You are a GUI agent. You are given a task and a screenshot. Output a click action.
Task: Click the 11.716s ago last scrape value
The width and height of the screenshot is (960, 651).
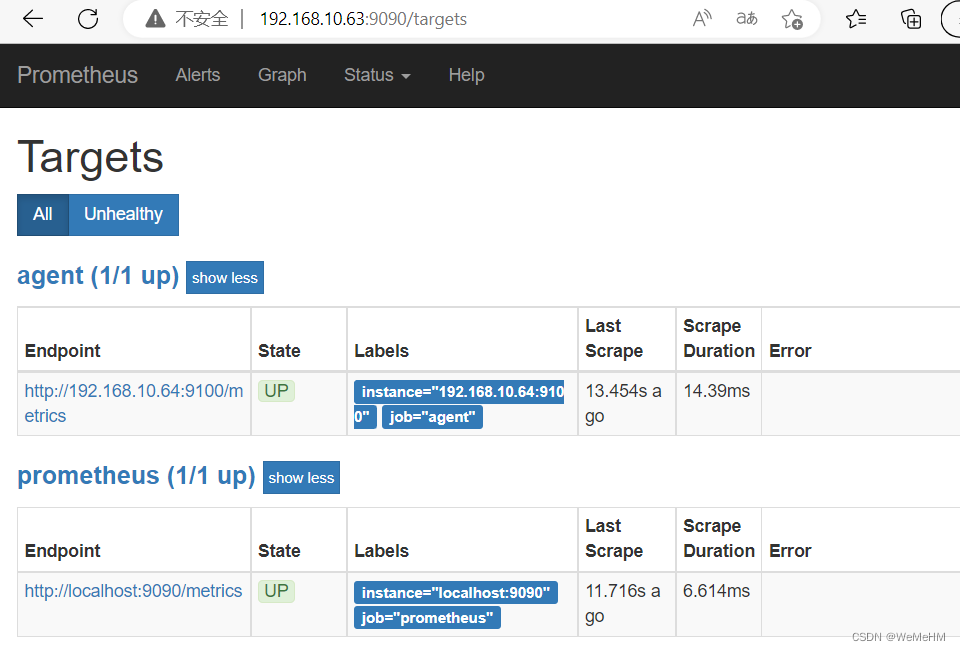click(623, 603)
